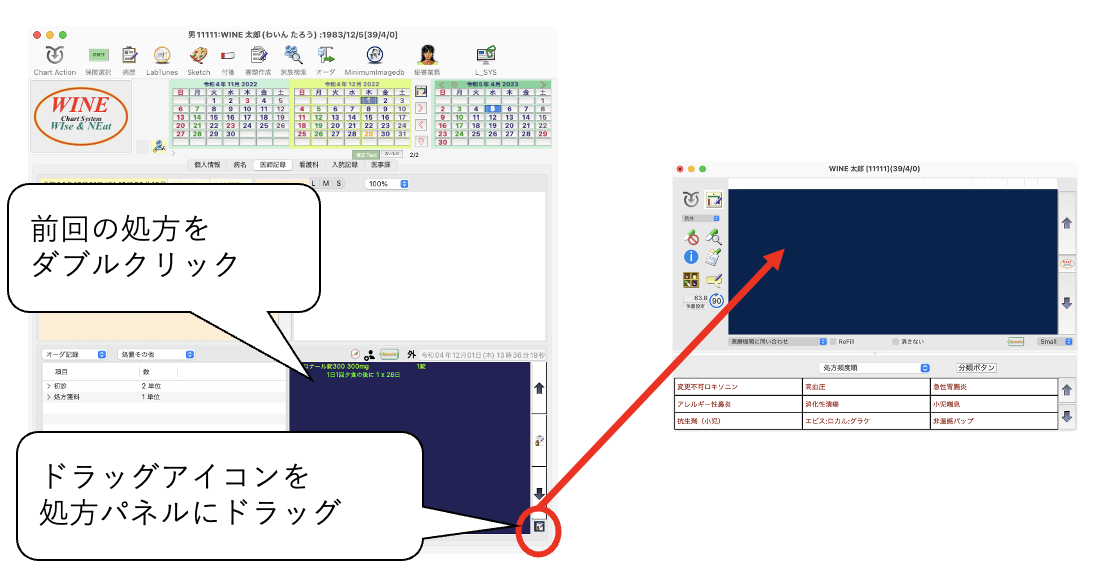Expand the 初診 row in order list

[48, 385]
